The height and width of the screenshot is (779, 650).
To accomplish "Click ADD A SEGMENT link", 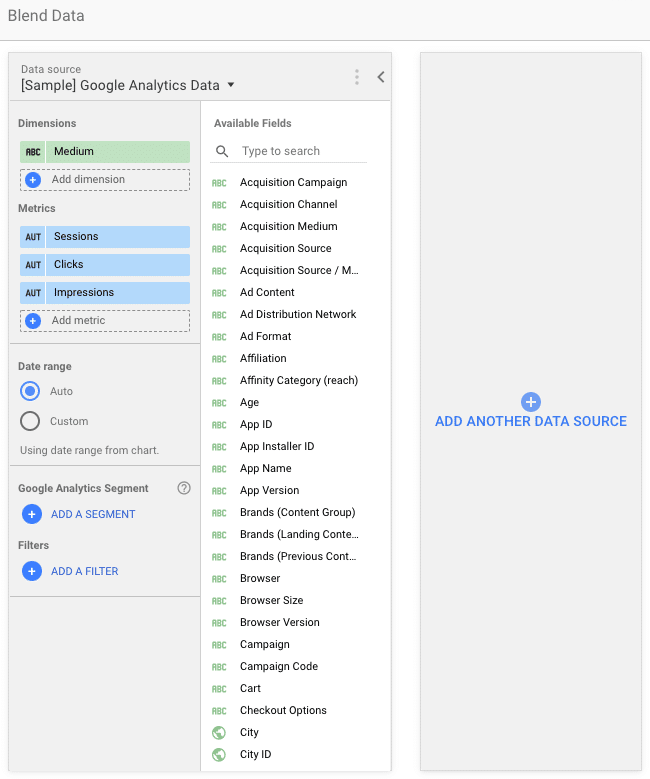I will click(92, 514).
